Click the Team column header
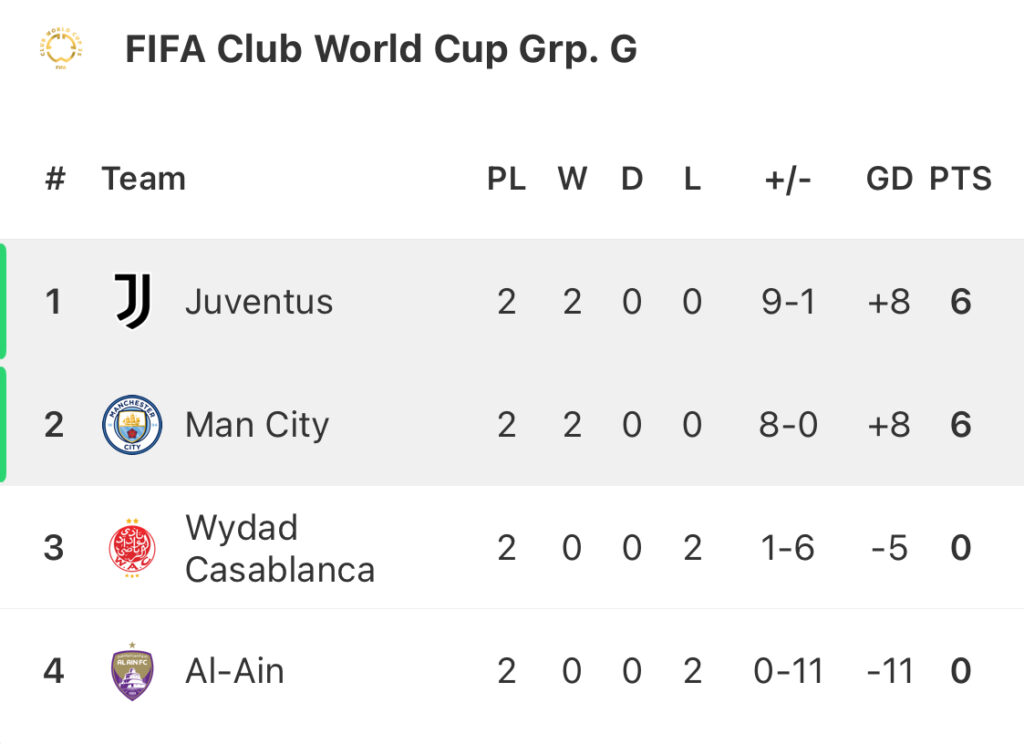The width and height of the screenshot is (1024, 744). (x=144, y=179)
